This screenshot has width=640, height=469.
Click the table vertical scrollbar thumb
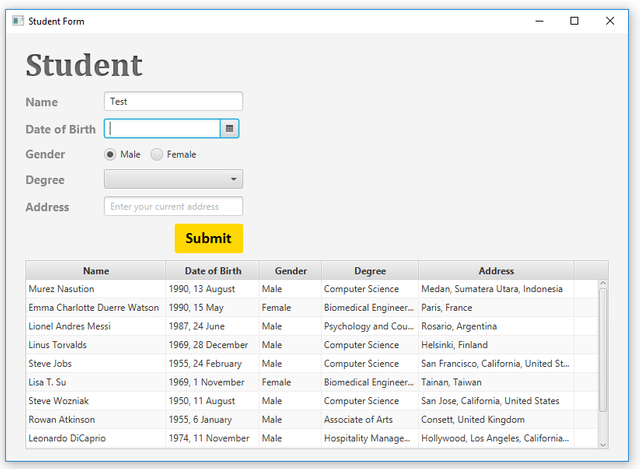603,350
